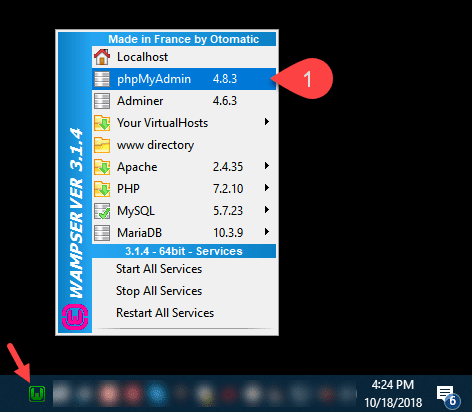Click the Localhost house icon
The height and width of the screenshot is (412, 472).
click(102, 57)
